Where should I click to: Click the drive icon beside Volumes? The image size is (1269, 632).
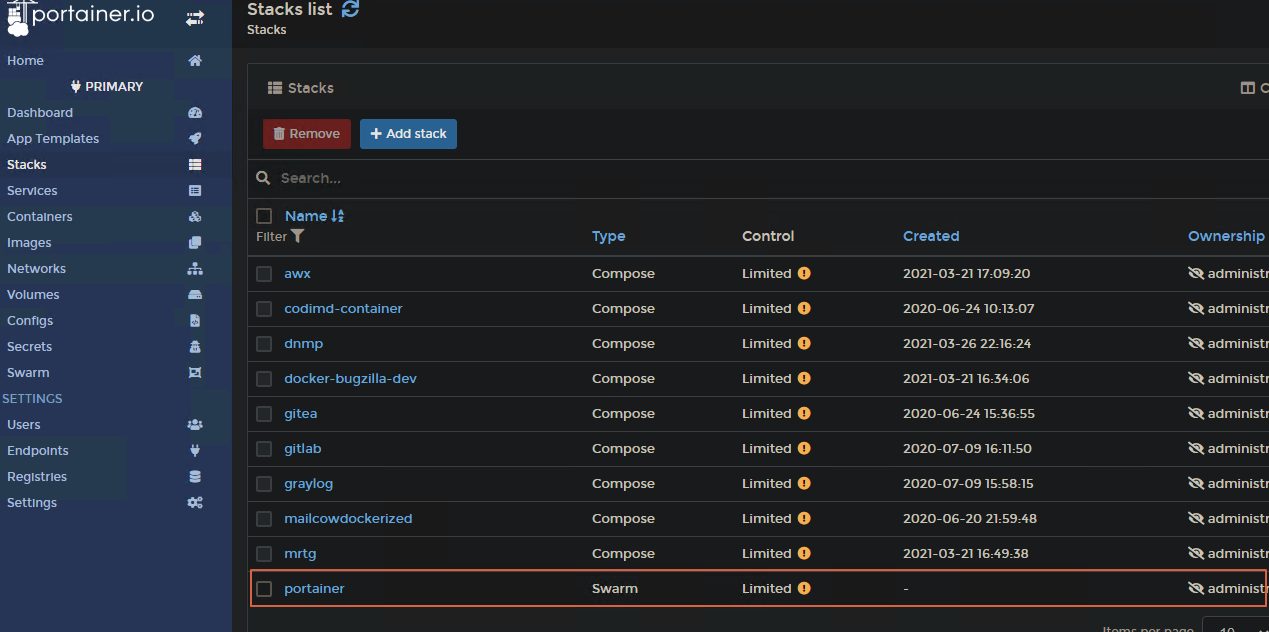(x=195, y=295)
